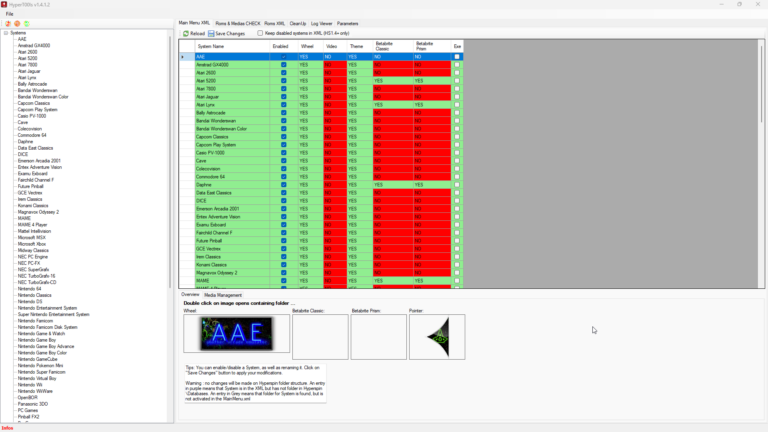
Task: Switch to the Roms & Medias CHECK tab
Action: click(x=238, y=24)
